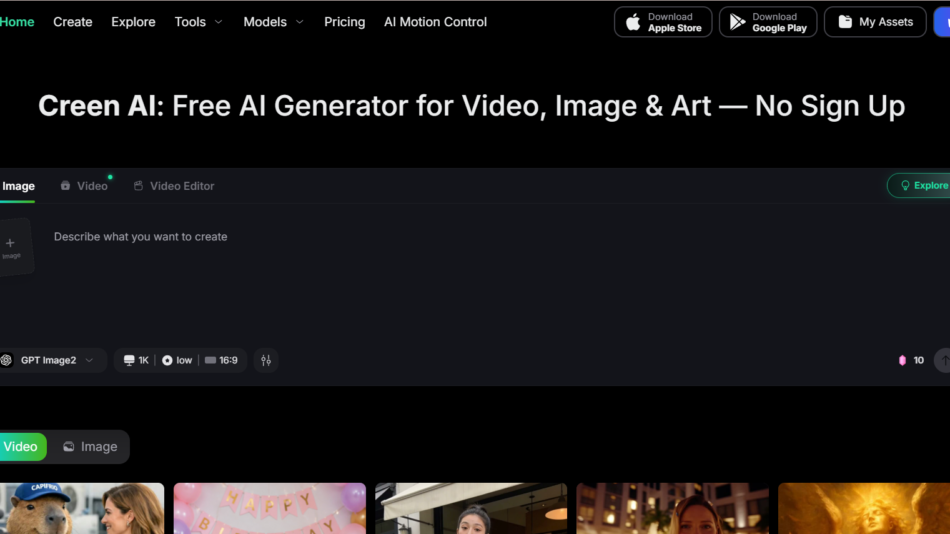Screen dimensions: 950x534
Task: Open advanced settings sliders icon
Action: pos(266,360)
